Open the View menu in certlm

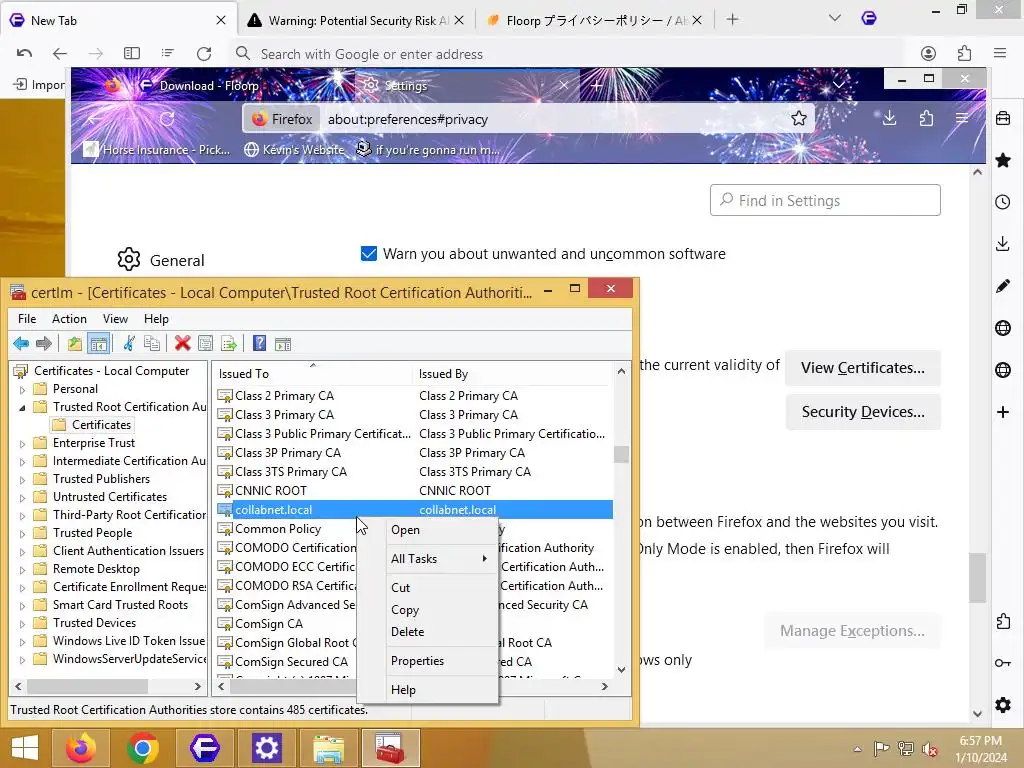point(115,319)
